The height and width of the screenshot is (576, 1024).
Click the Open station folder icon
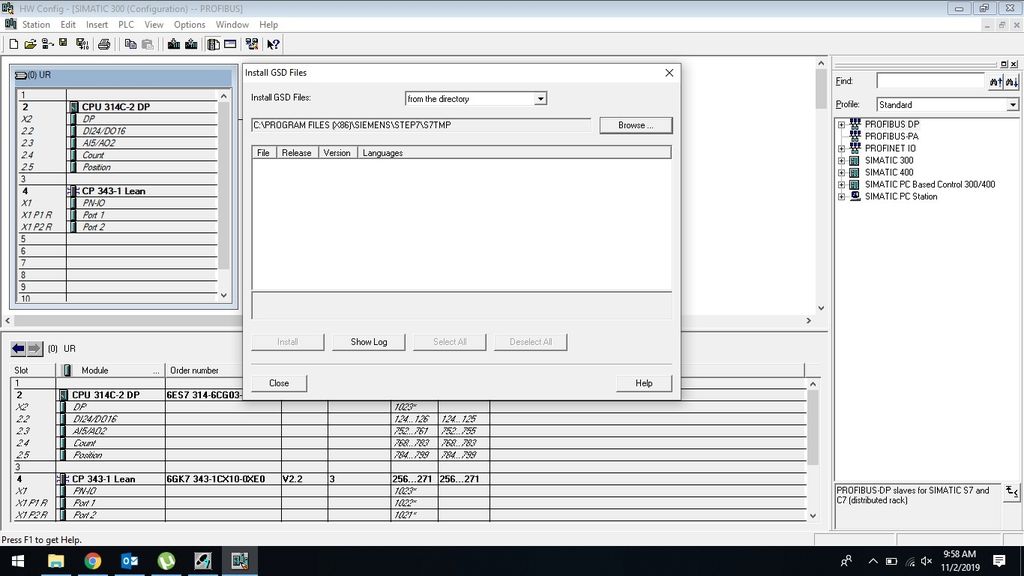coord(30,44)
